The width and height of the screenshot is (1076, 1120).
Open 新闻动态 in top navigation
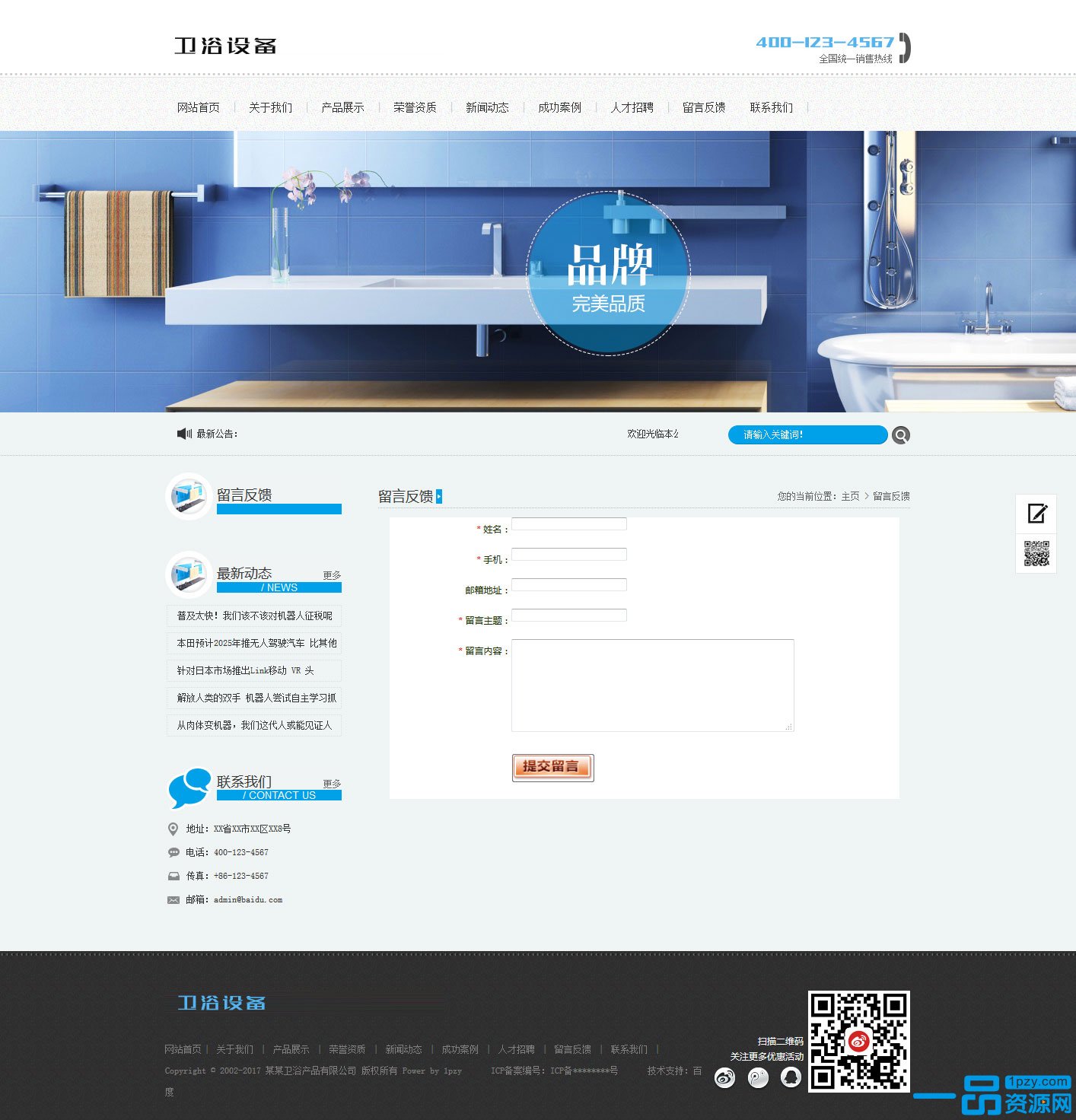point(488,107)
